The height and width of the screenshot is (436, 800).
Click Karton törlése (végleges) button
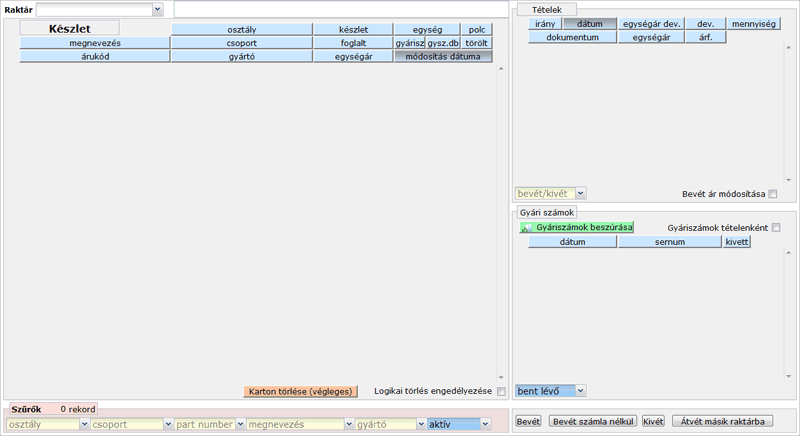click(300, 391)
